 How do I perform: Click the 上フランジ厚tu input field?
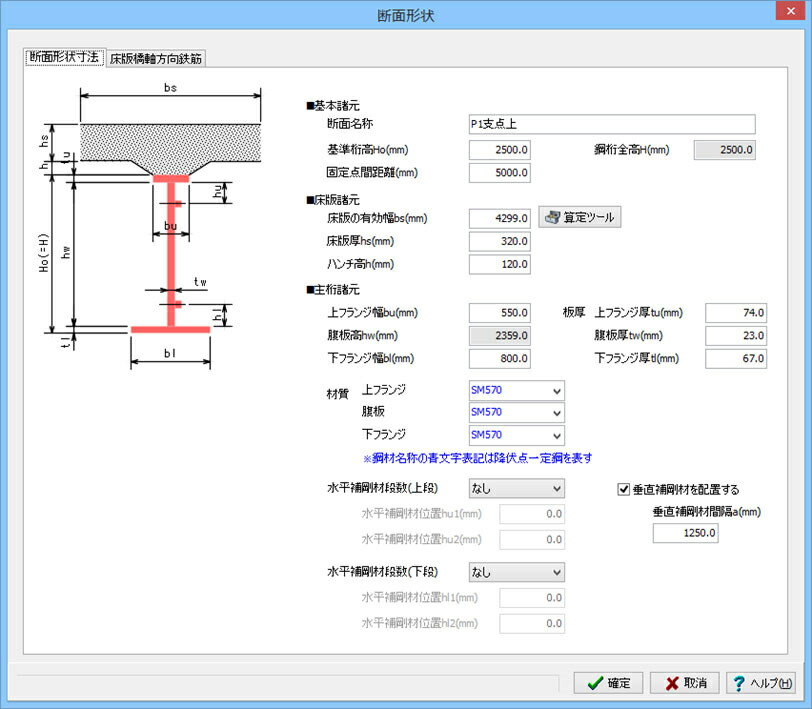click(x=736, y=313)
